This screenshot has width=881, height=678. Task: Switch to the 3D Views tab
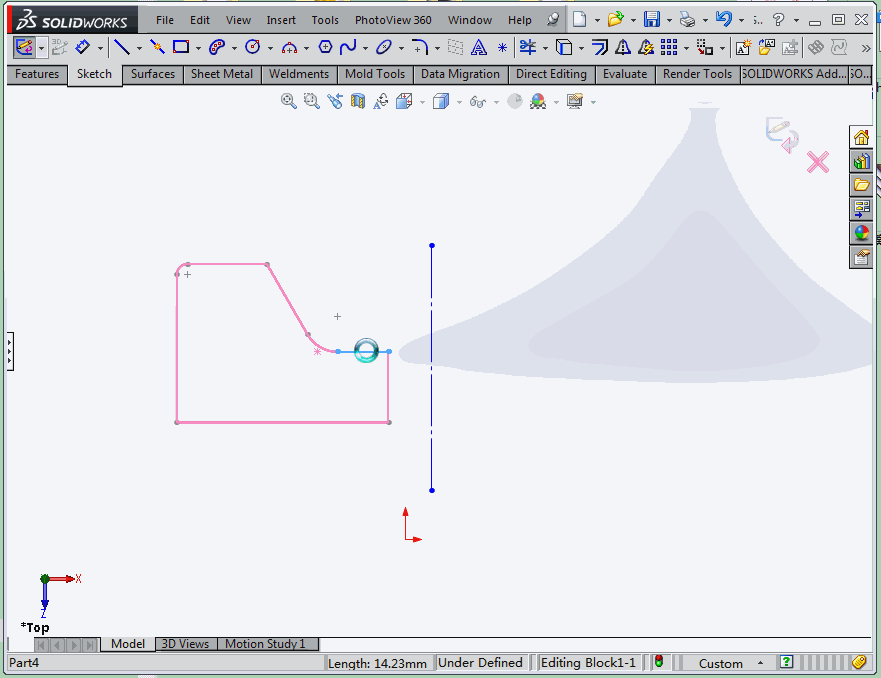[x=185, y=644]
